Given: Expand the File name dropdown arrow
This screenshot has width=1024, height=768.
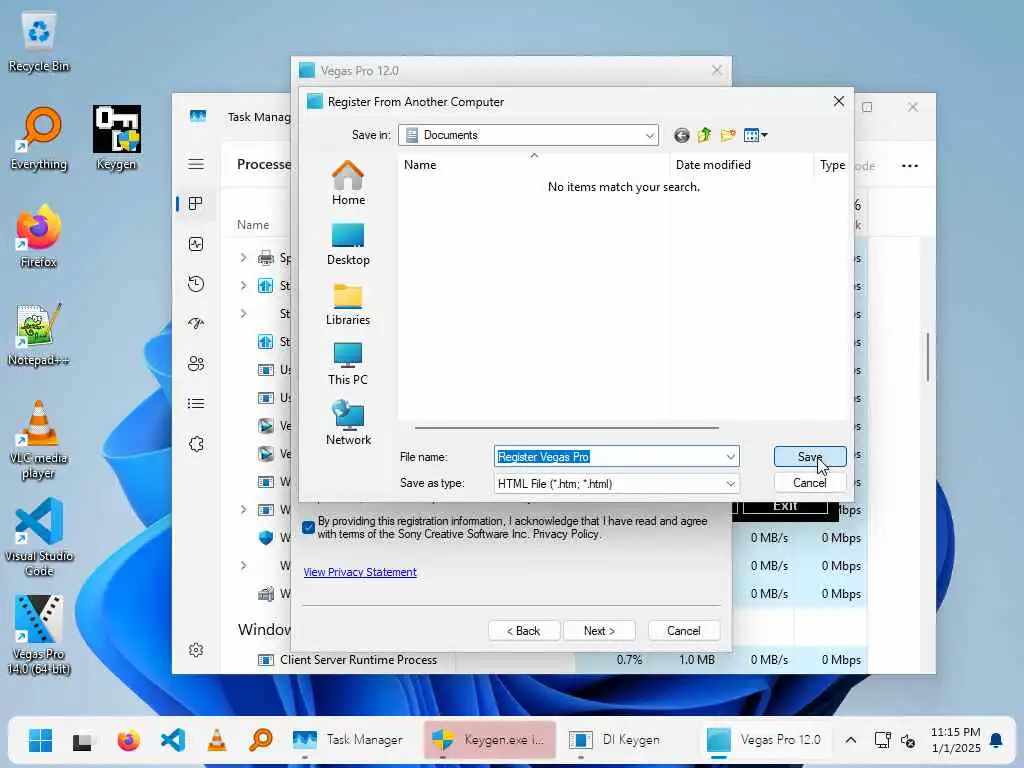Looking at the screenshot, I should point(730,456).
